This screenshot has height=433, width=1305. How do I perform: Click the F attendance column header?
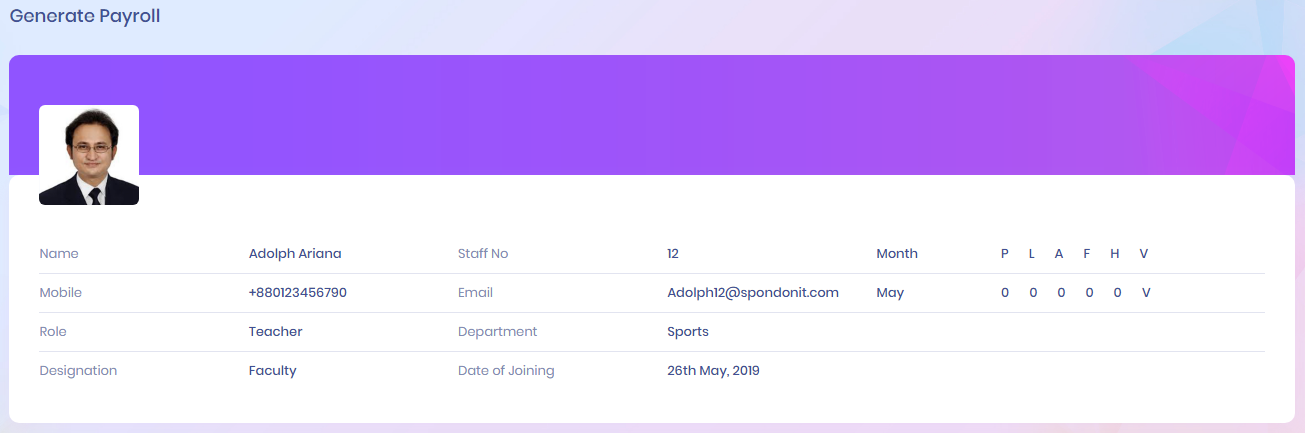point(1087,254)
